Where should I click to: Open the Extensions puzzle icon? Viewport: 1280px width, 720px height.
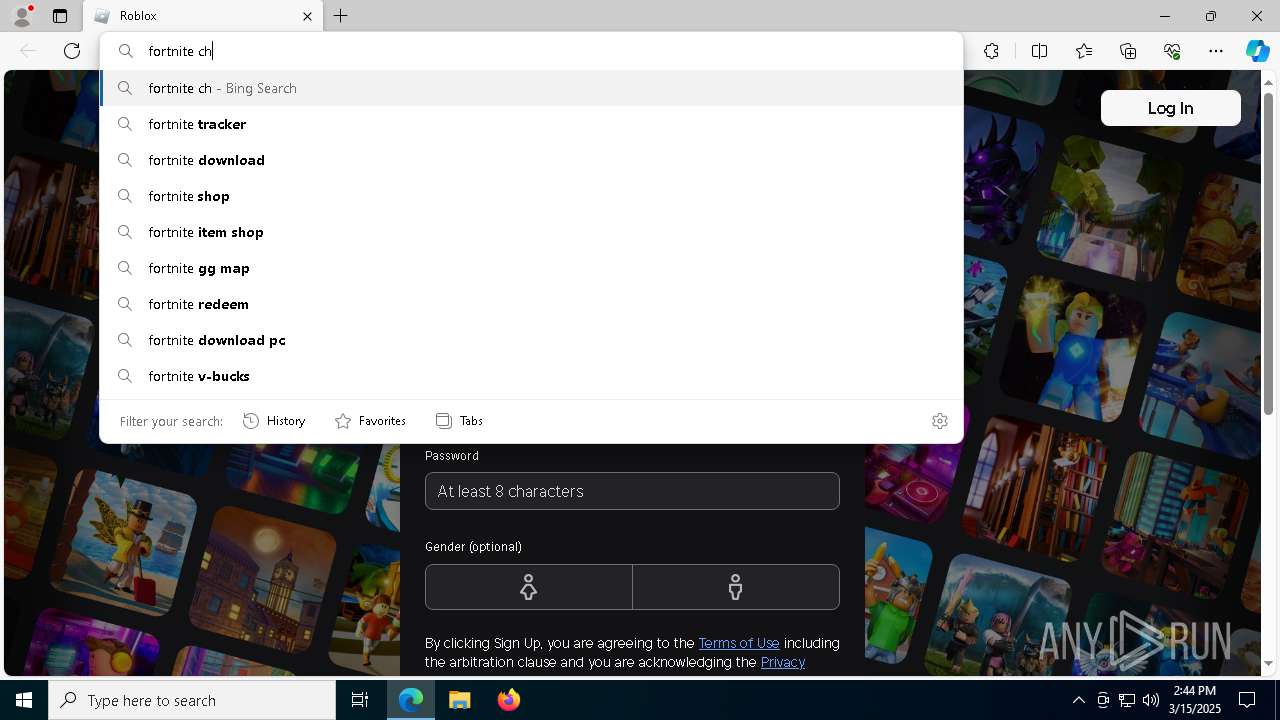click(x=991, y=51)
